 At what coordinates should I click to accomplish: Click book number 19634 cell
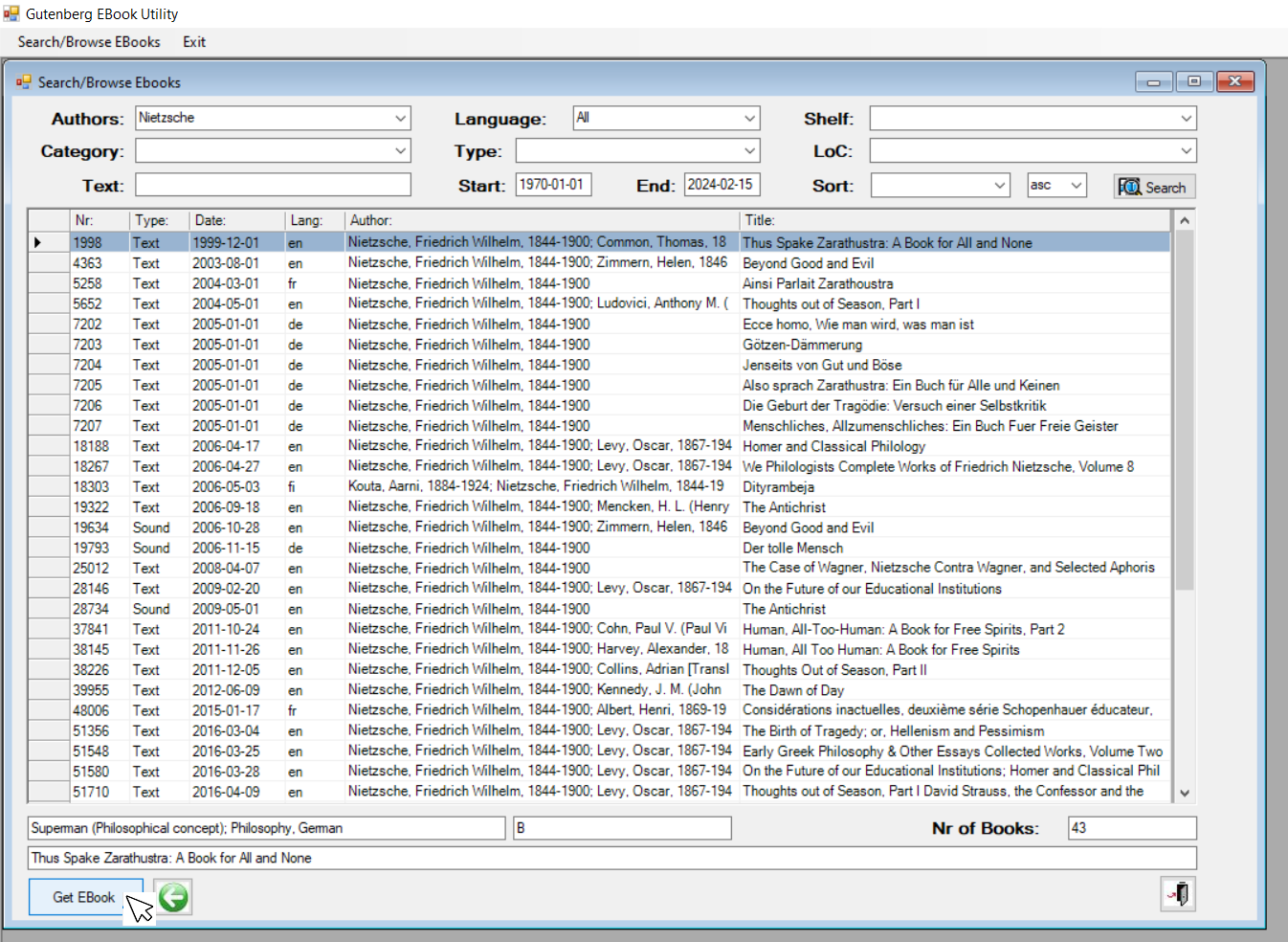100,527
